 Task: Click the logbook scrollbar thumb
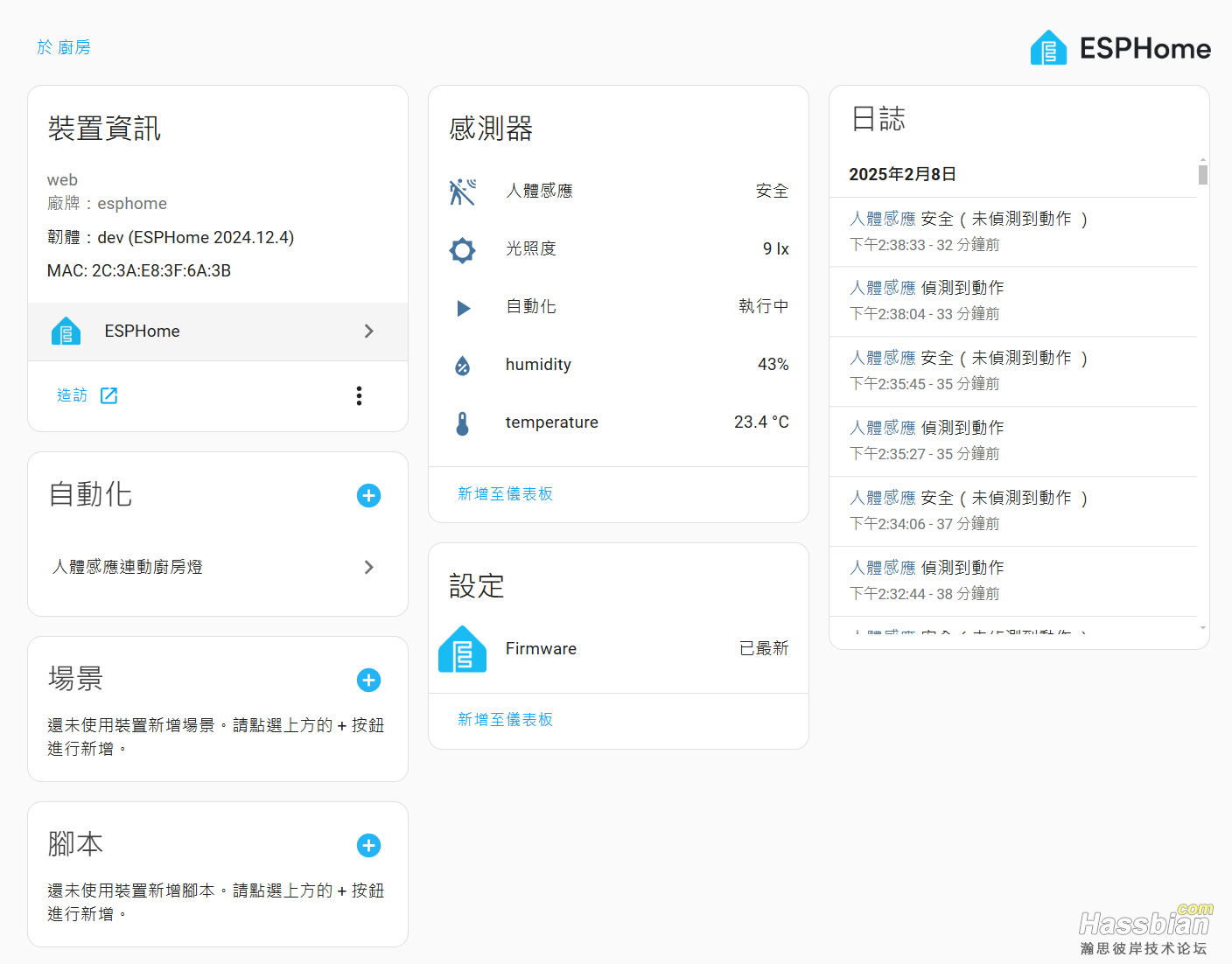[x=1203, y=175]
